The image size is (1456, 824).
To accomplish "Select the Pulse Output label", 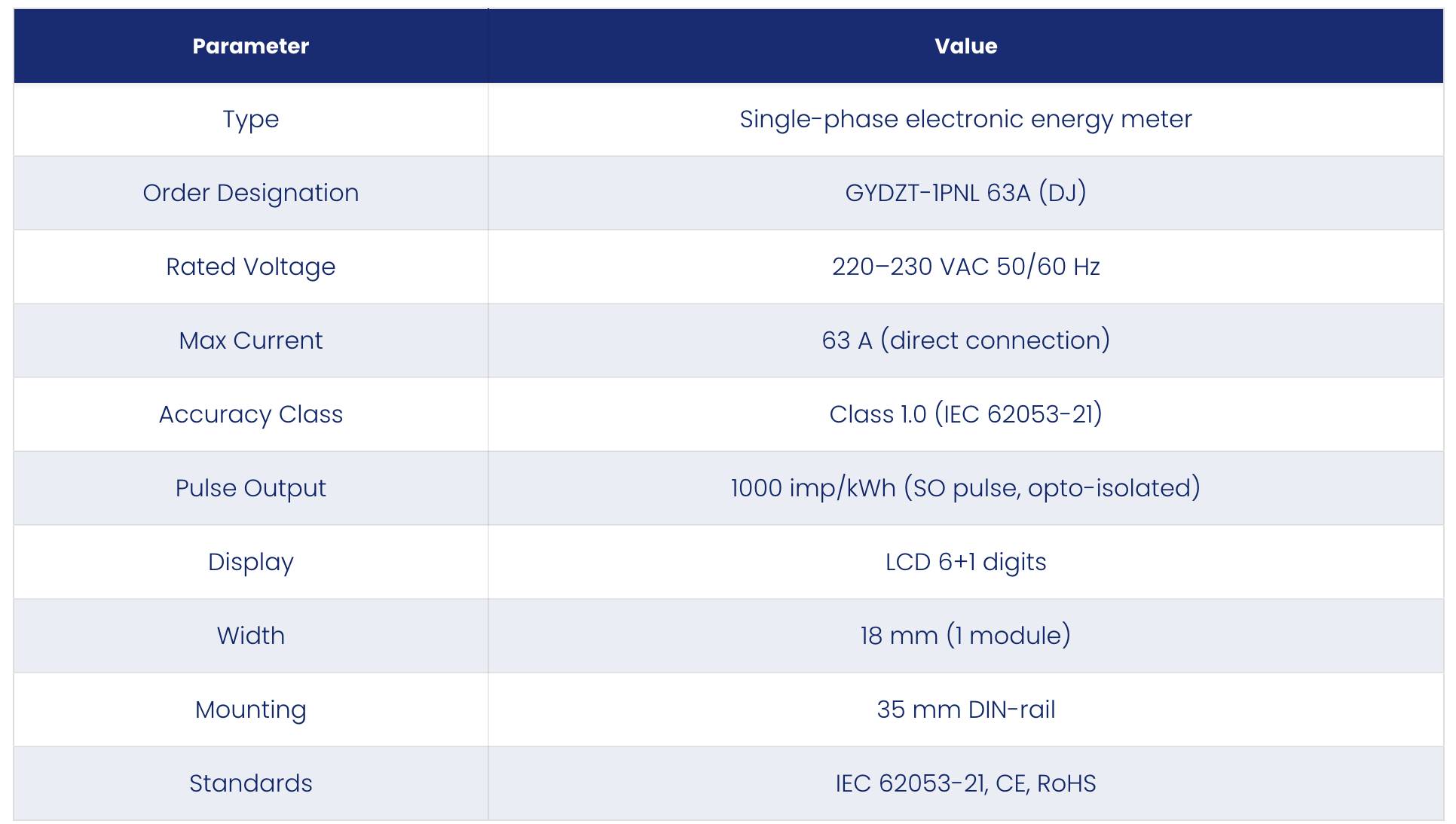I will (x=251, y=489).
